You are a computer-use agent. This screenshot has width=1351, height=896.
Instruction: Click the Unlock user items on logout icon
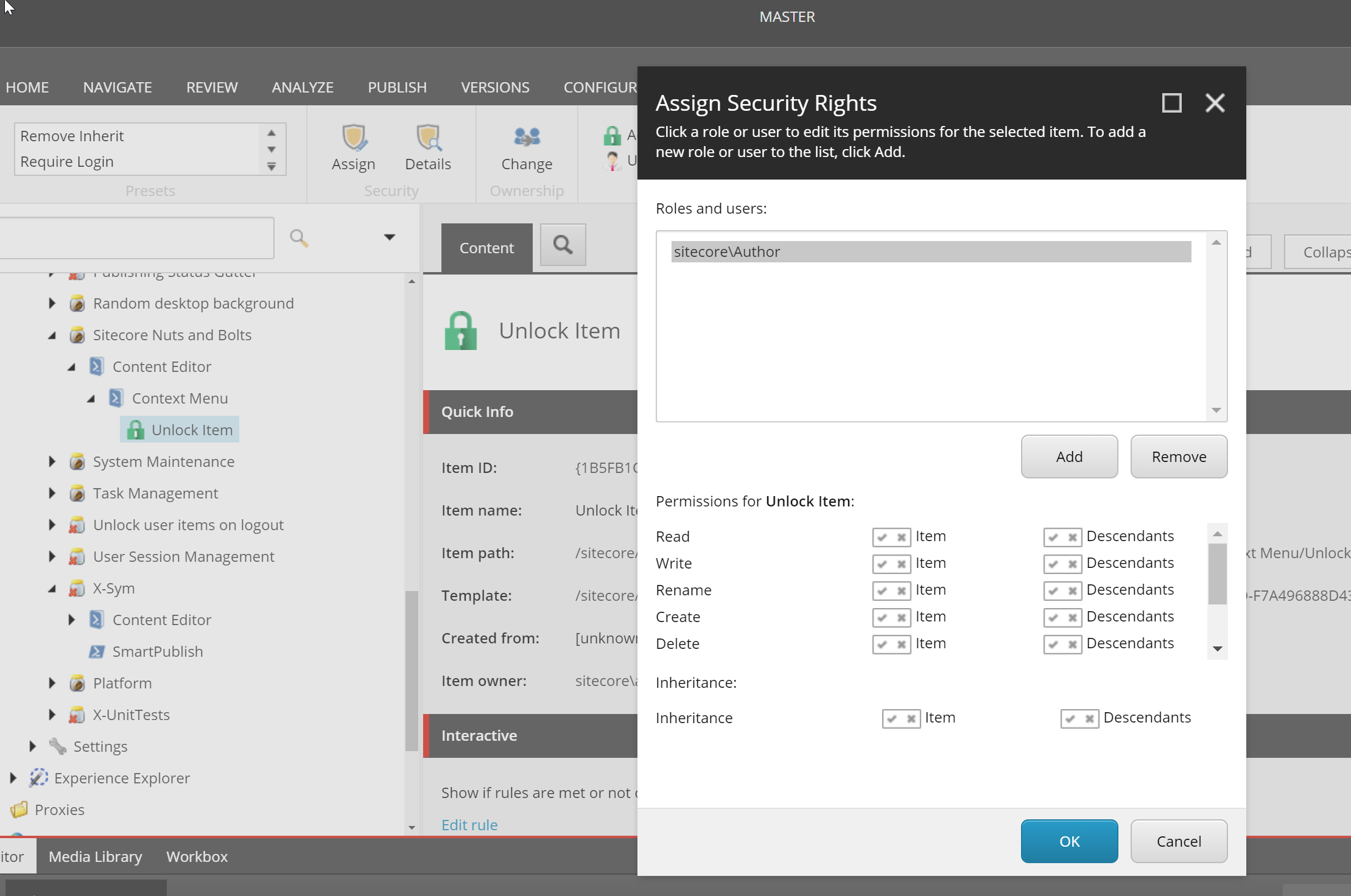[x=77, y=525]
